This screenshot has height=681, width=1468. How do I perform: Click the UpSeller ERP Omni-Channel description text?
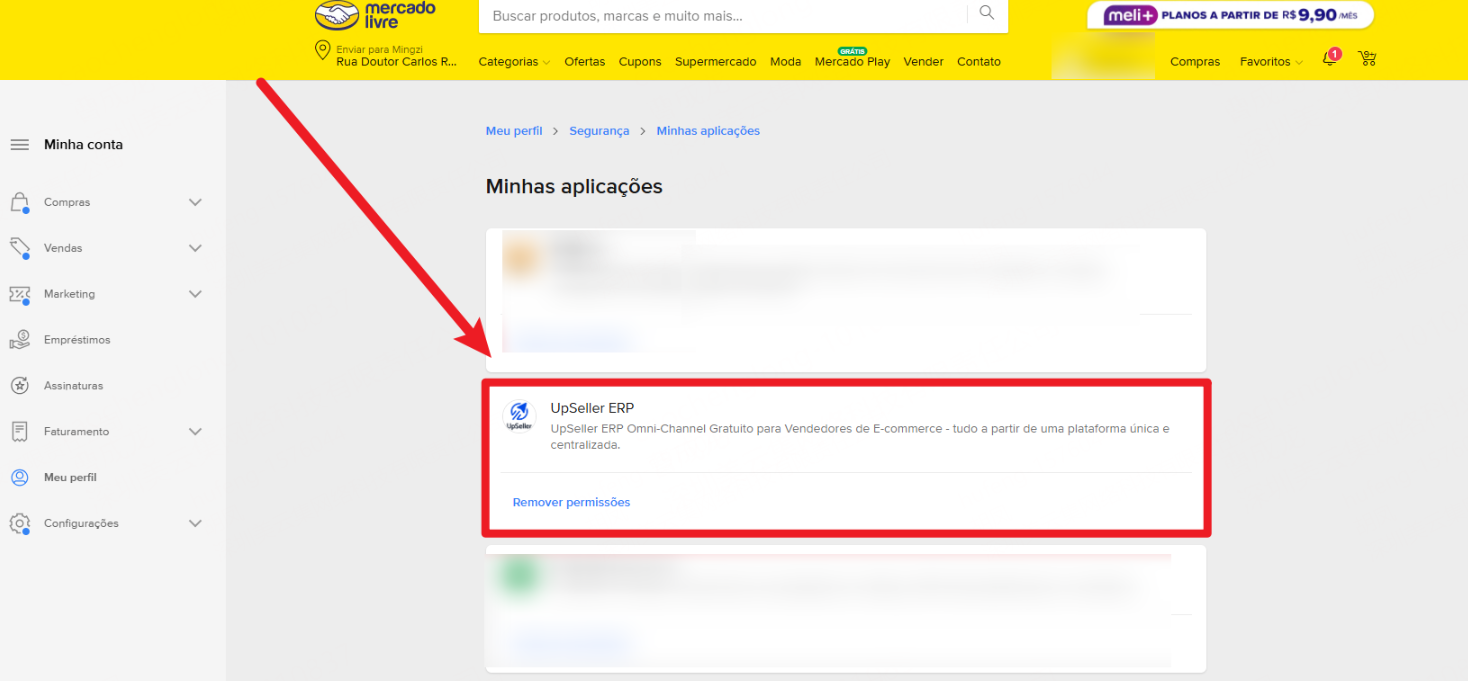pos(860,437)
